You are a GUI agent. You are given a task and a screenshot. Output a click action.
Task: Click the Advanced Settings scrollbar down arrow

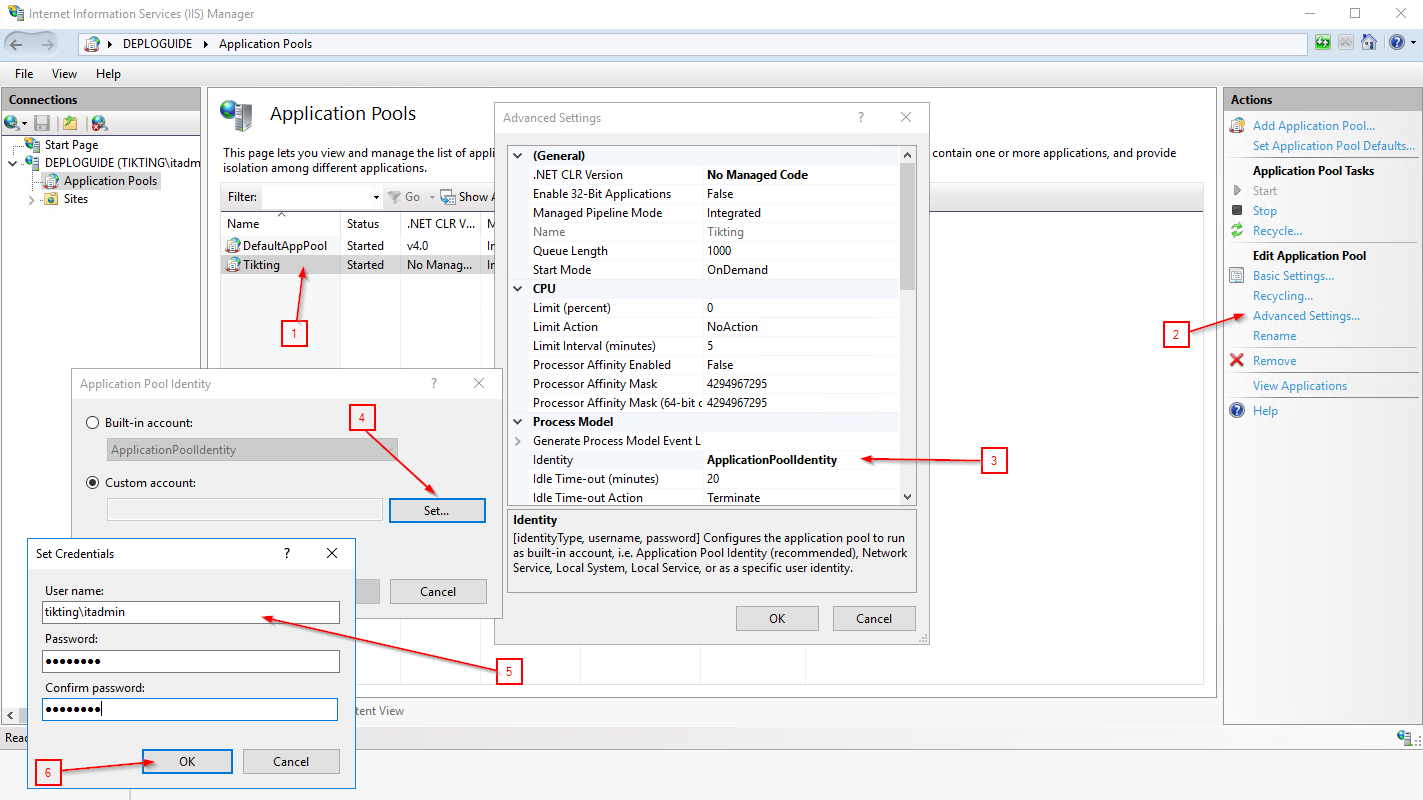pos(907,496)
